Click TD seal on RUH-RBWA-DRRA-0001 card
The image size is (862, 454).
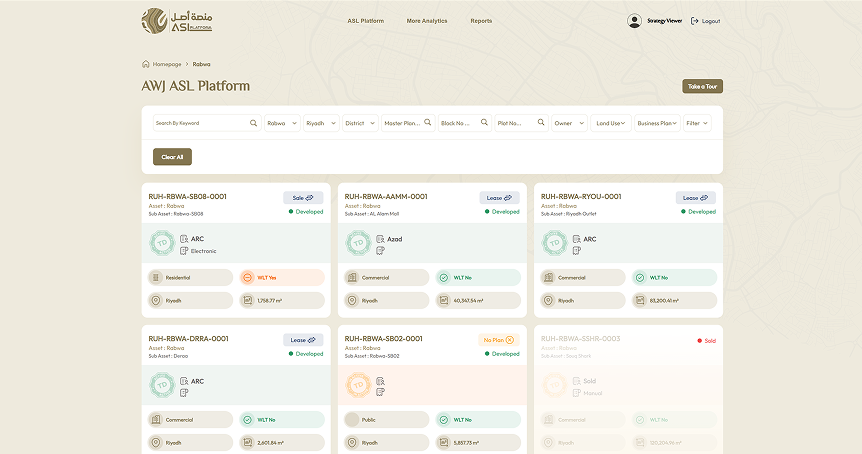162,385
